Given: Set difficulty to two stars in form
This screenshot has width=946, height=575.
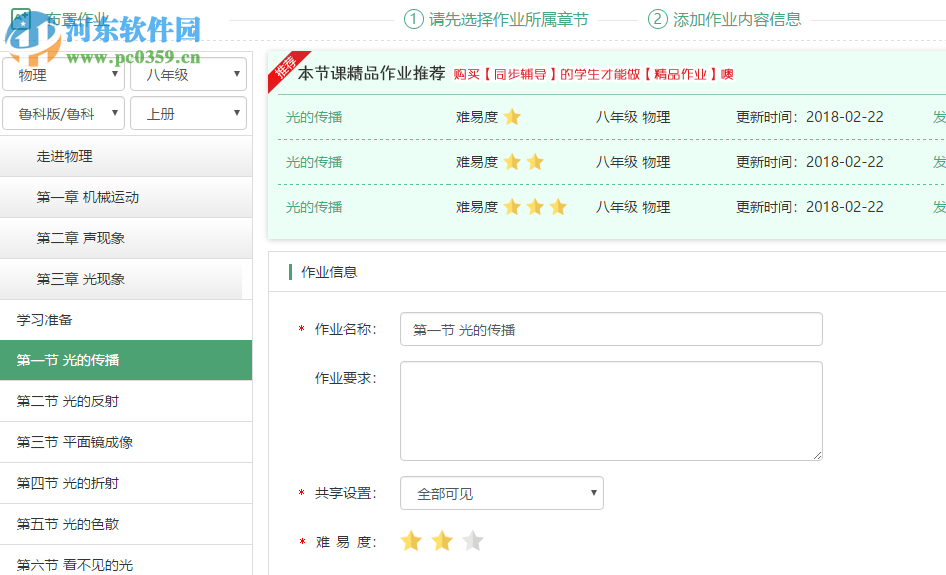Looking at the screenshot, I should [x=442, y=541].
